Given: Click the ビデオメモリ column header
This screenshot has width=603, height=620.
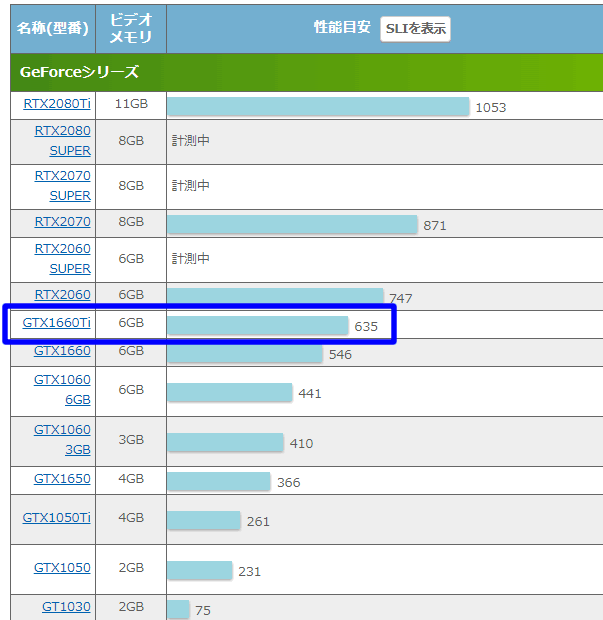Looking at the screenshot, I should coord(131,28).
